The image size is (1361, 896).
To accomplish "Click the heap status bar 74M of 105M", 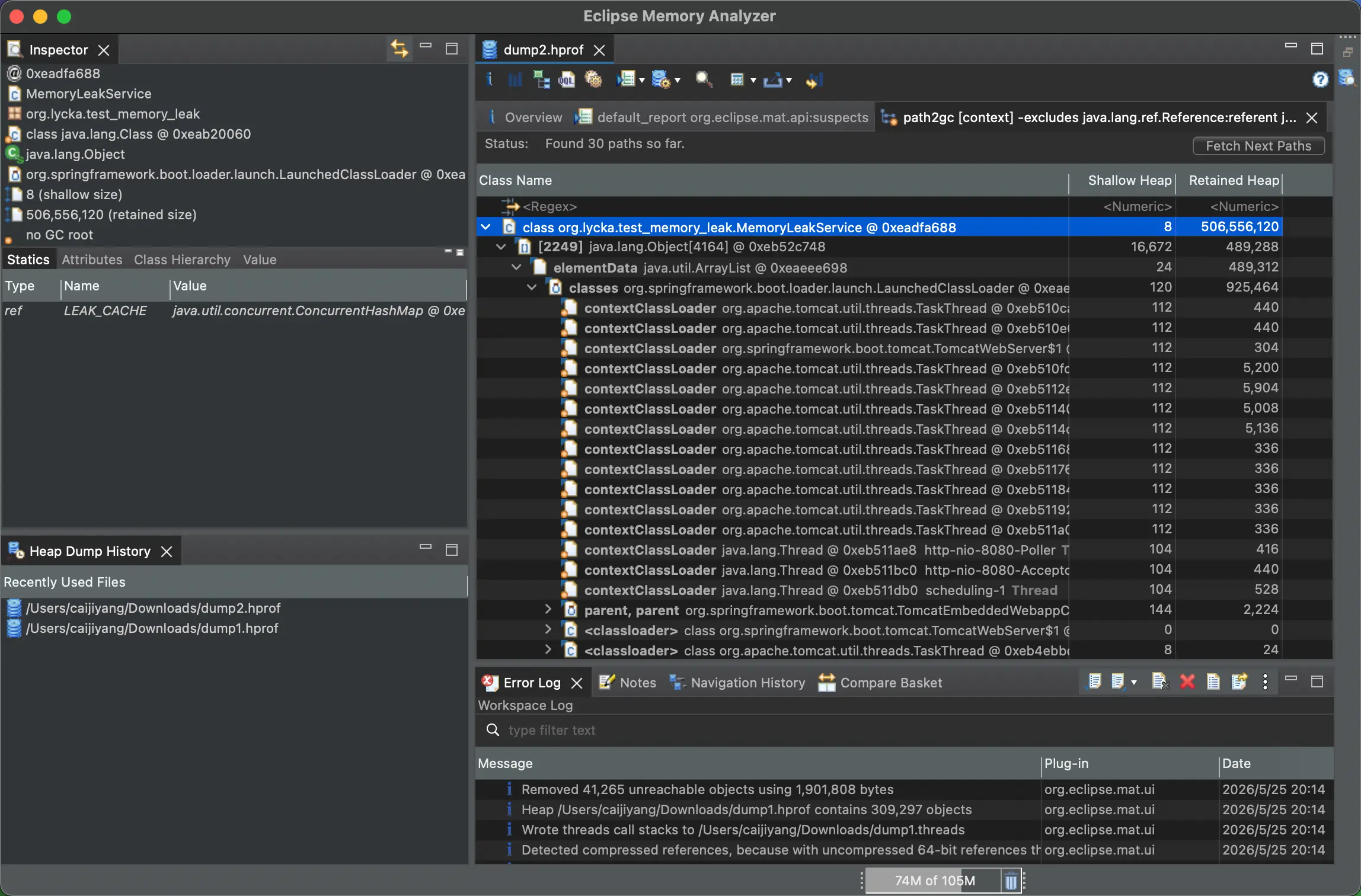I will (x=934, y=881).
